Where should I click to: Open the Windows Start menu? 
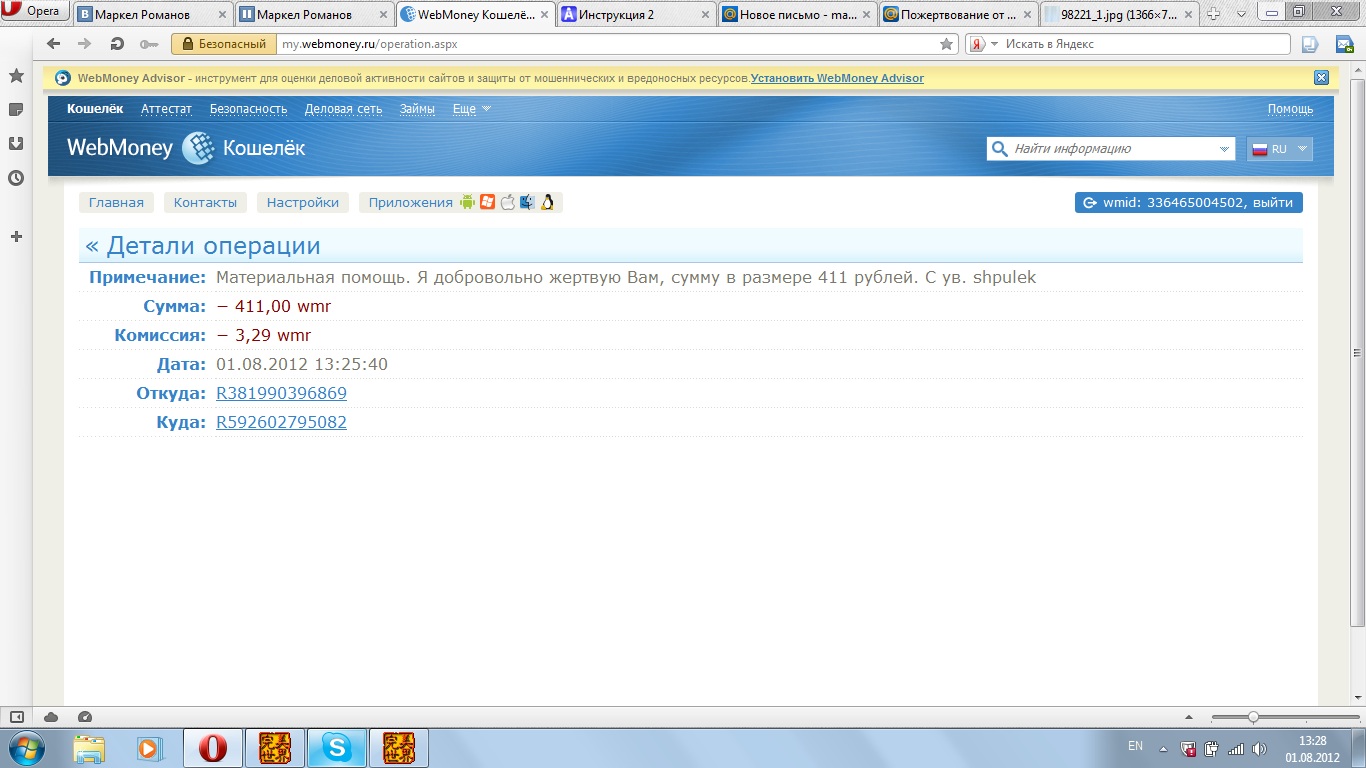pos(25,748)
